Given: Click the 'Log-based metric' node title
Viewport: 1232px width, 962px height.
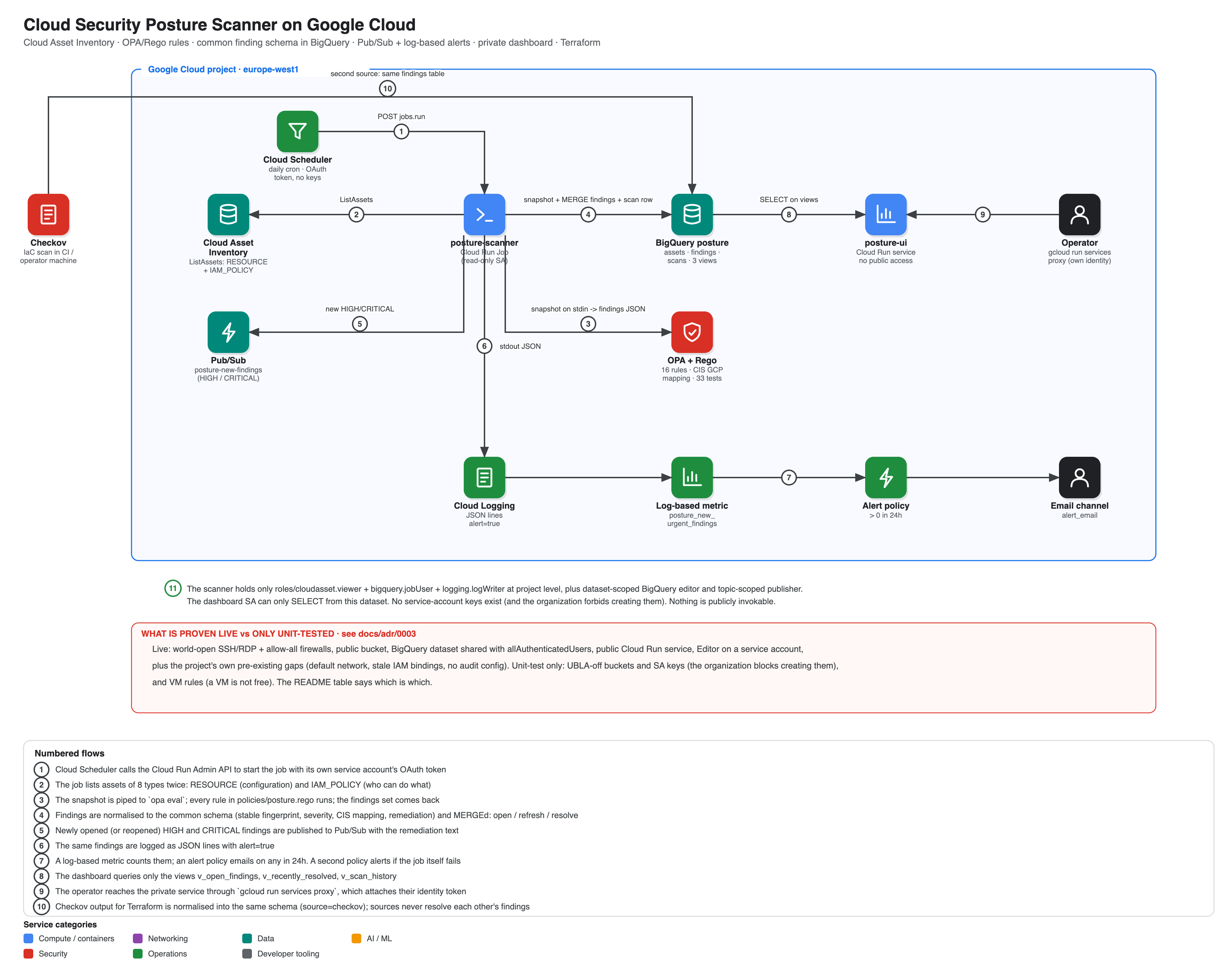Looking at the screenshot, I should (x=692, y=506).
